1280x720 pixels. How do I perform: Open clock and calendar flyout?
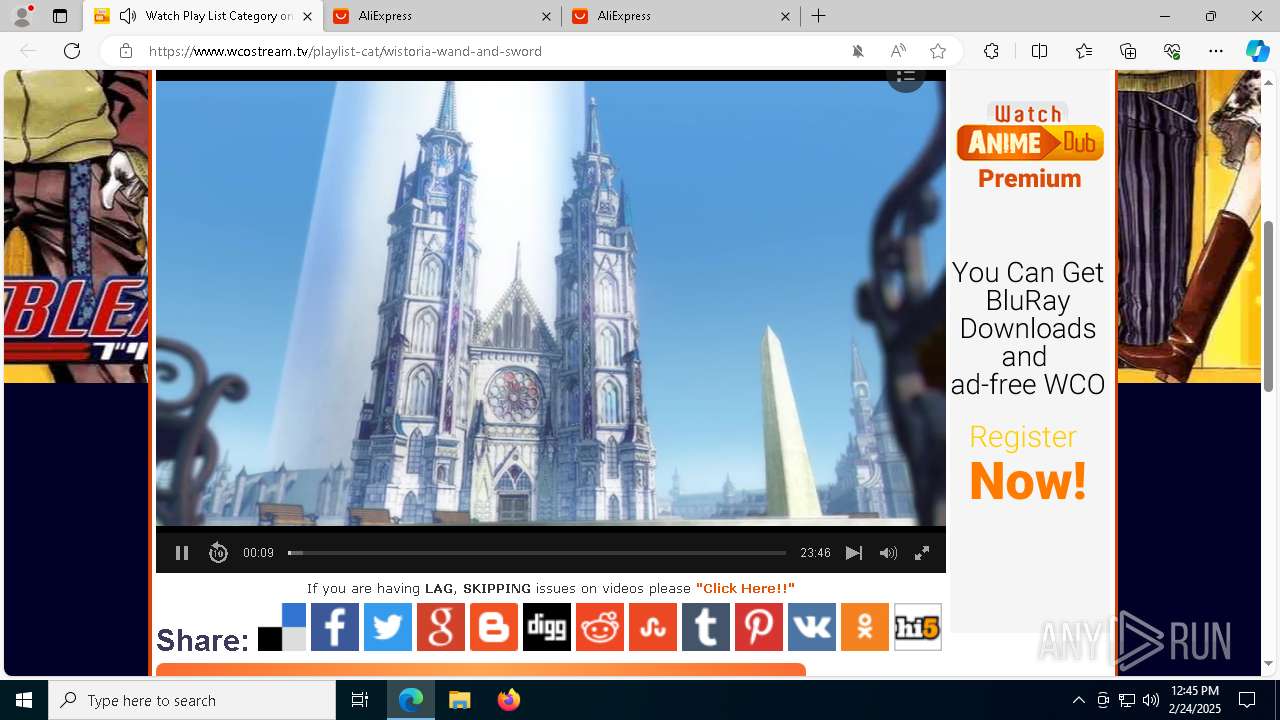click(x=1195, y=700)
